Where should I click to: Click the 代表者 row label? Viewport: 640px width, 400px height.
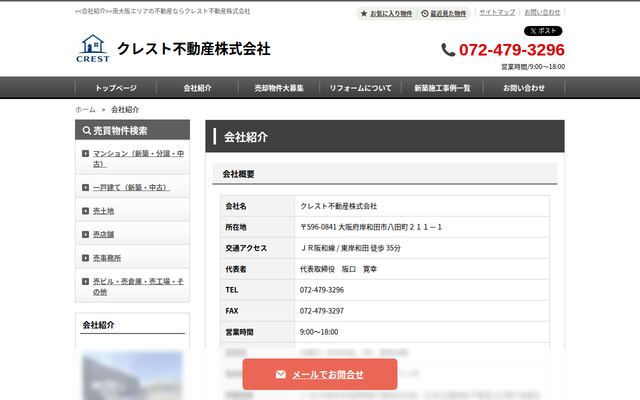tap(236, 269)
